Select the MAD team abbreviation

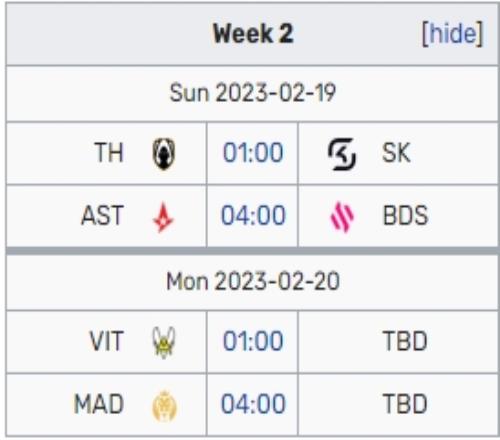point(99,404)
